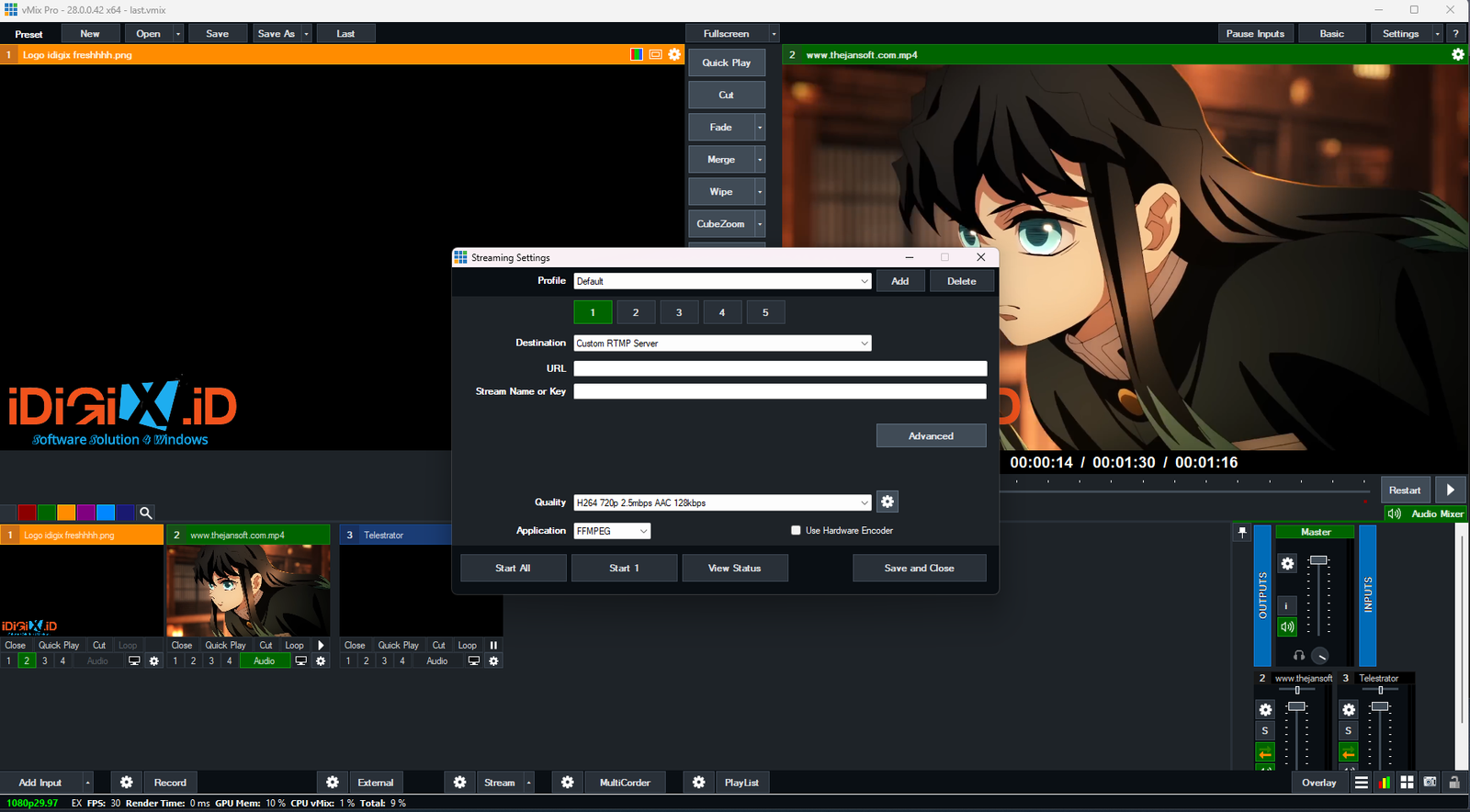Image resolution: width=1470 pixels, height=812 pixels.
Task: Toggle overlay 2 on Logo input tile
Action: point(27,661)
